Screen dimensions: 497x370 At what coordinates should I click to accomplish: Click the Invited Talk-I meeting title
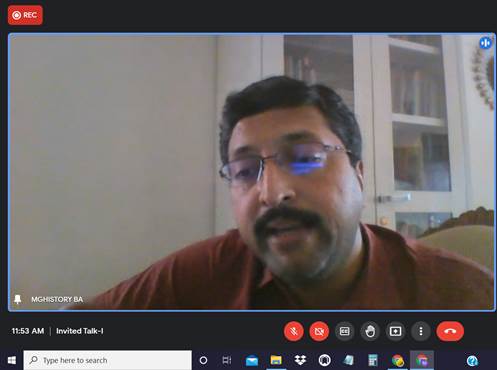point(80,331)
